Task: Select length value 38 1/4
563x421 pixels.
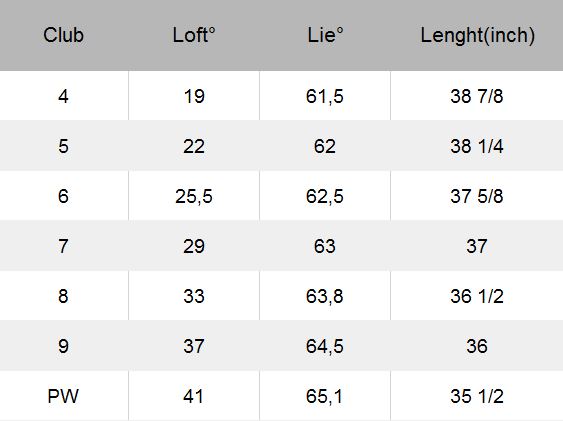Action: [477, 146]
